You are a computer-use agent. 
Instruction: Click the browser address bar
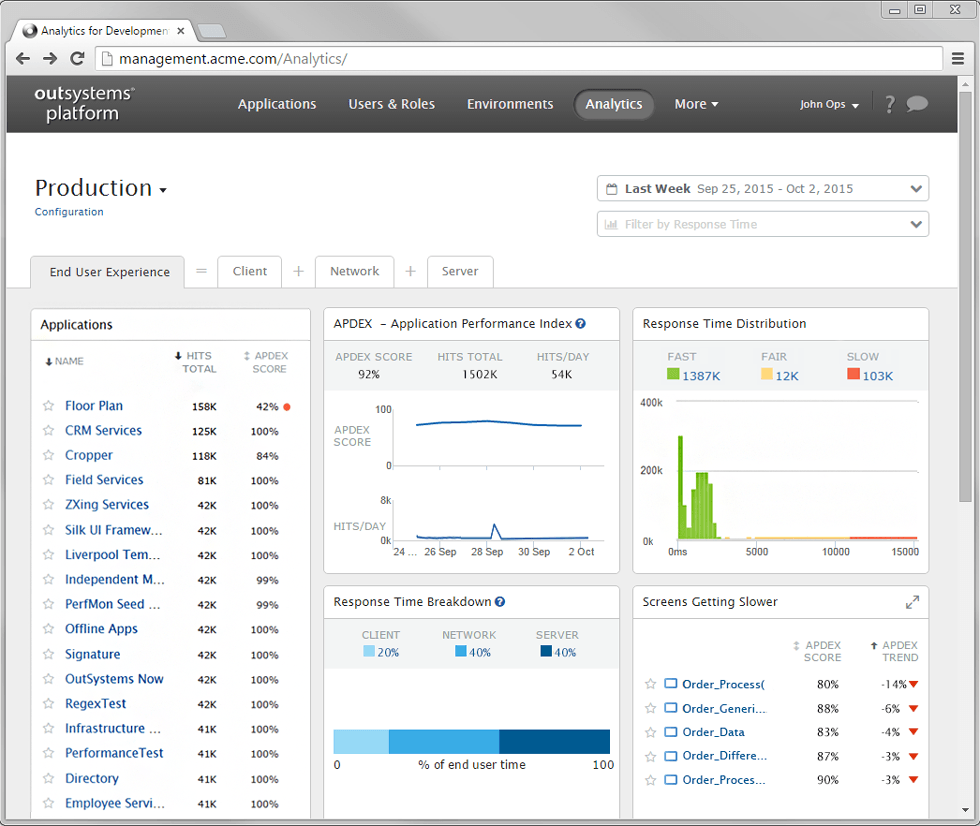(x=520, y=59)
